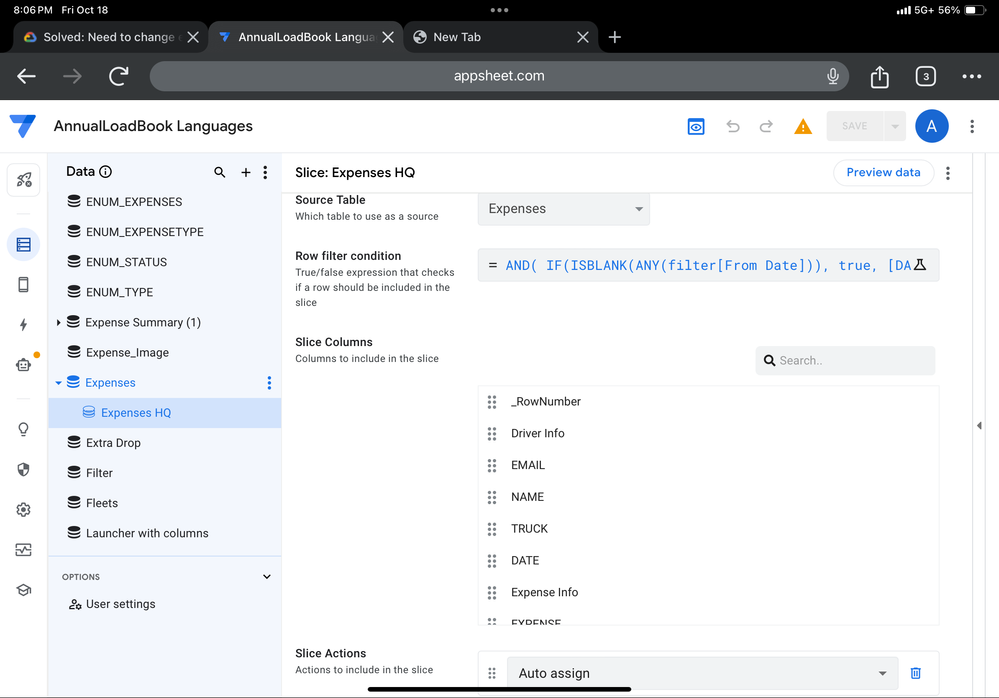The image size is (999, 698).
Task: Click the Preview data button
Action: click(x=883, y=173)
